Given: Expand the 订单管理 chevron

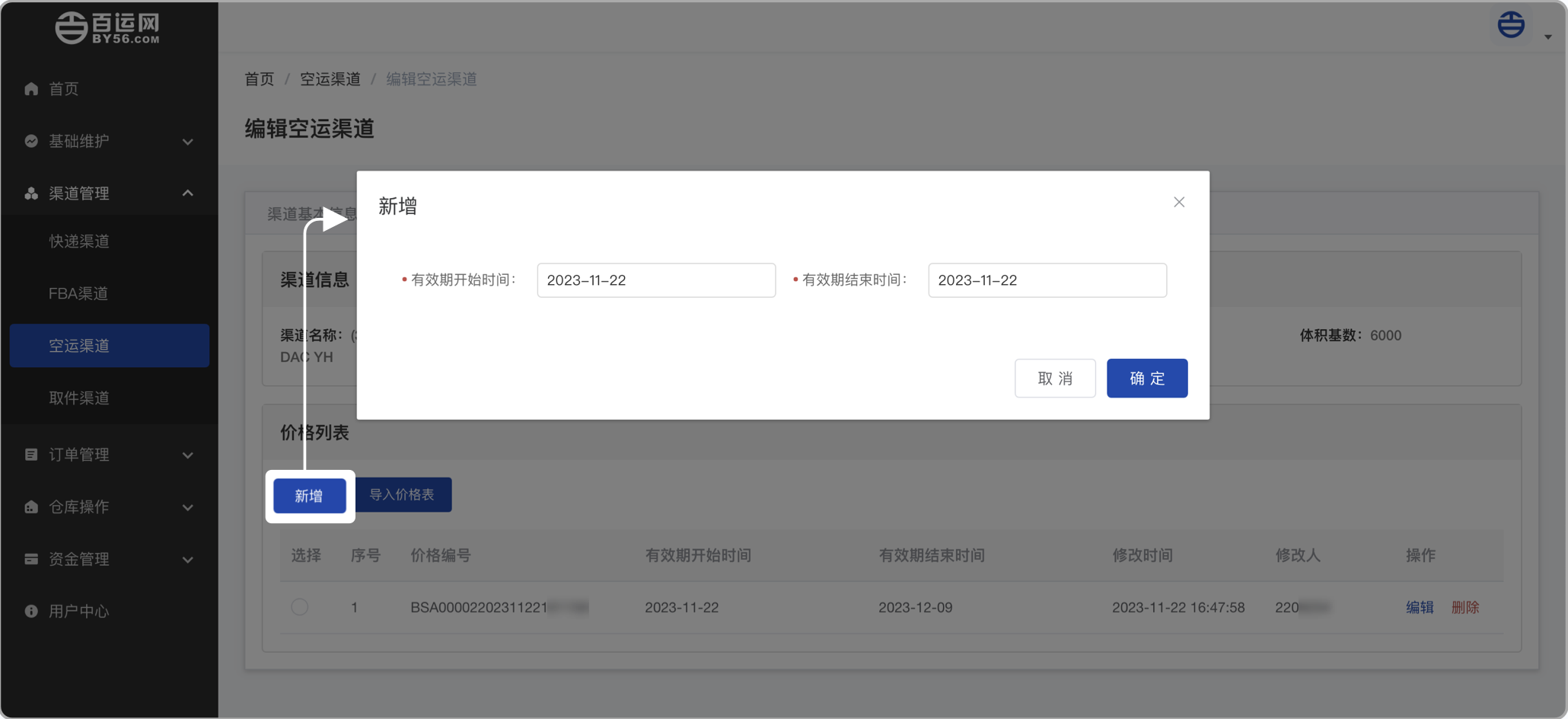Looking at the screenshot, I should 188,455.
